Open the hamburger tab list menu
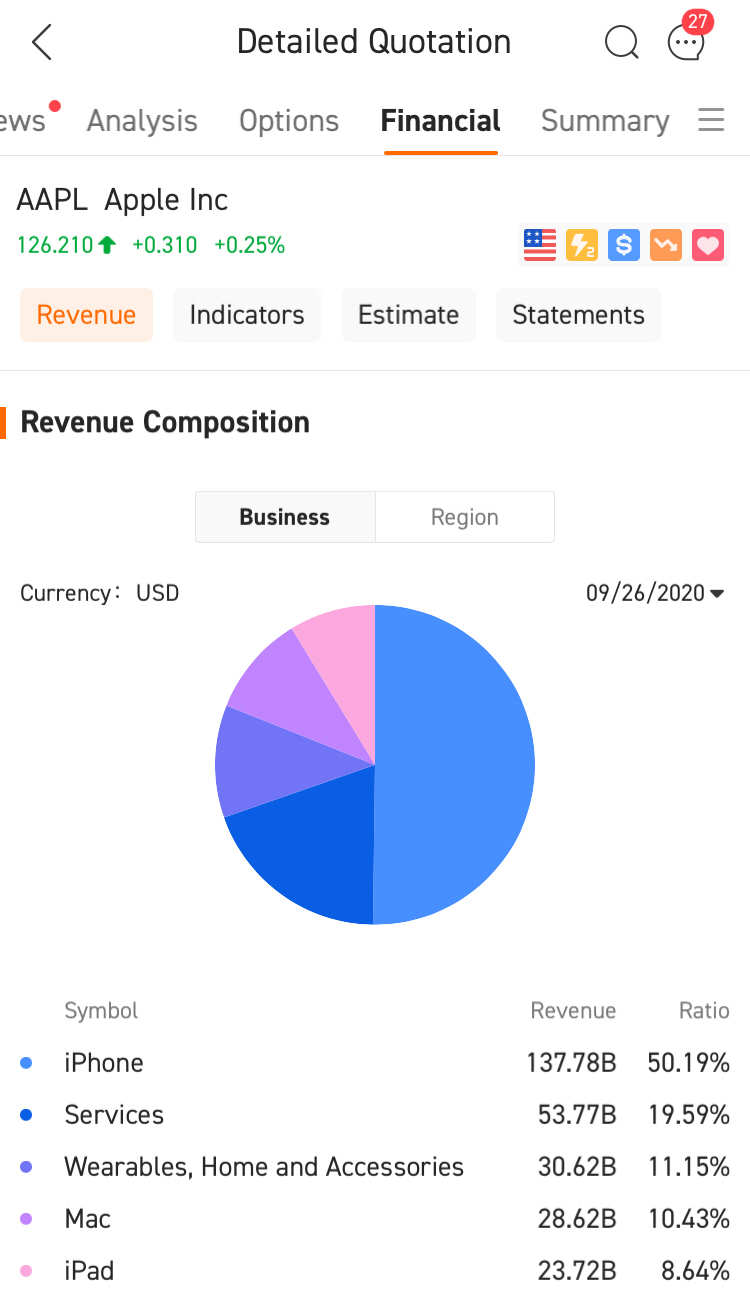750x1292 pixels. pyautogui.click(x=711, y=121)
